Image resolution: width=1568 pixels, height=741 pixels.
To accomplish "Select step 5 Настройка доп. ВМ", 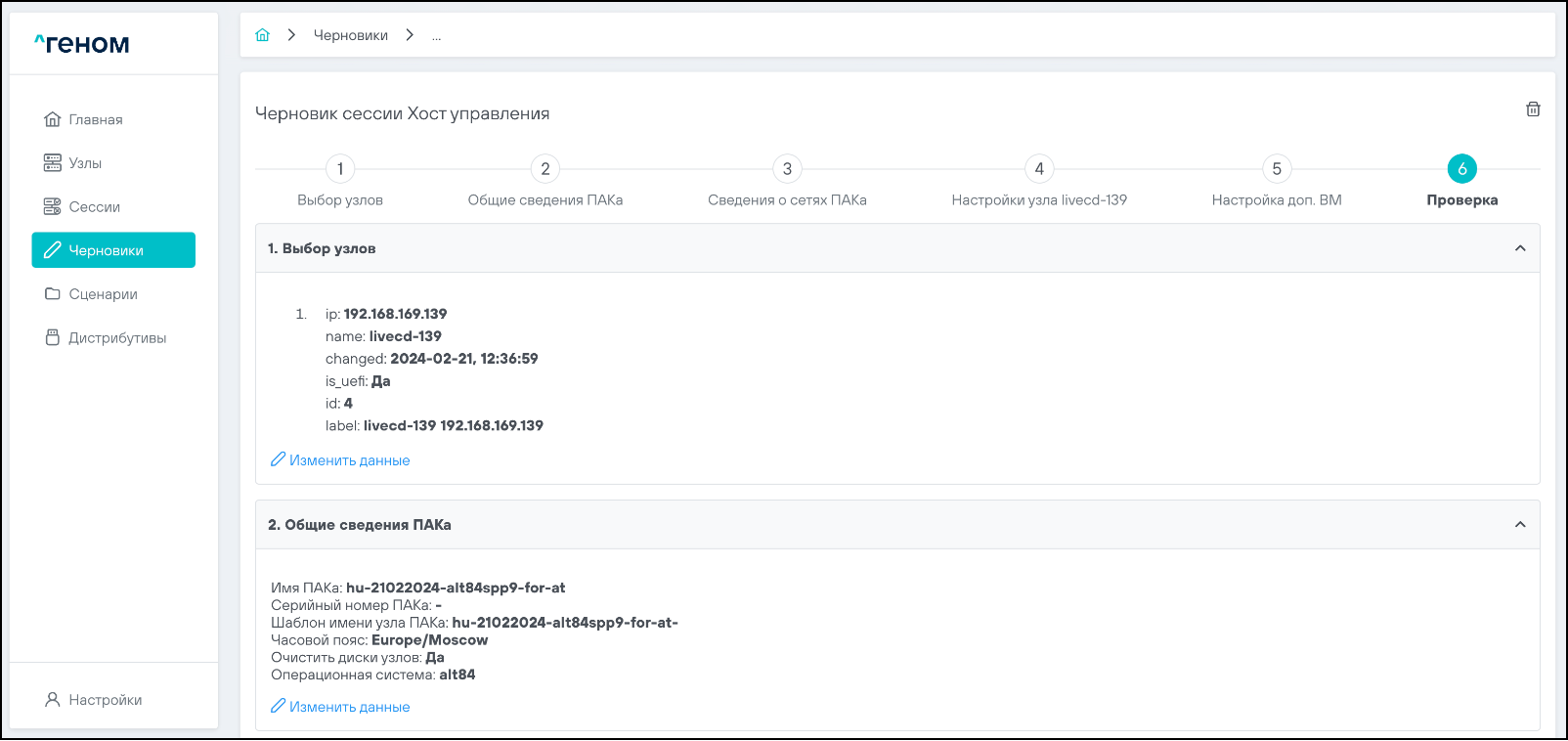I will [x=1277, y=169].
